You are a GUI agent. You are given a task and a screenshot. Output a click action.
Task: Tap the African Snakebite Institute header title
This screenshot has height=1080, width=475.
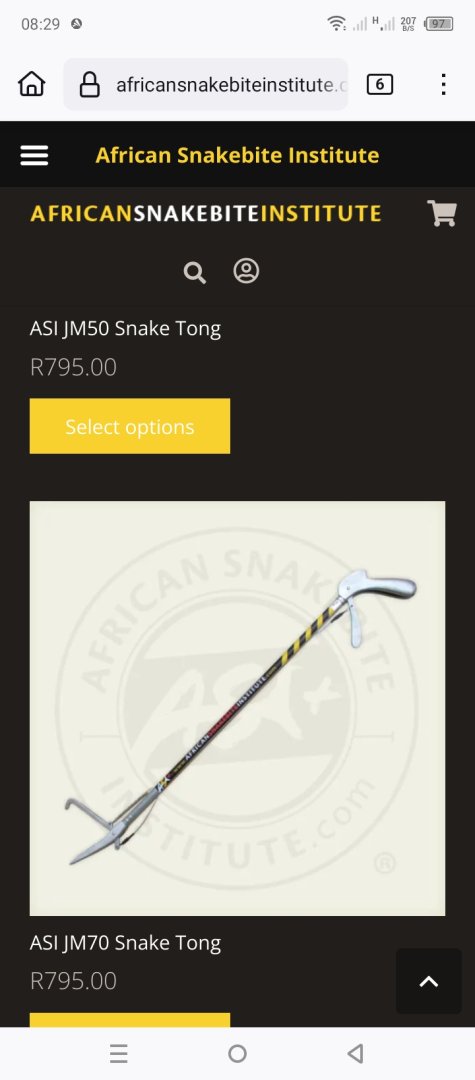[237, 155]
